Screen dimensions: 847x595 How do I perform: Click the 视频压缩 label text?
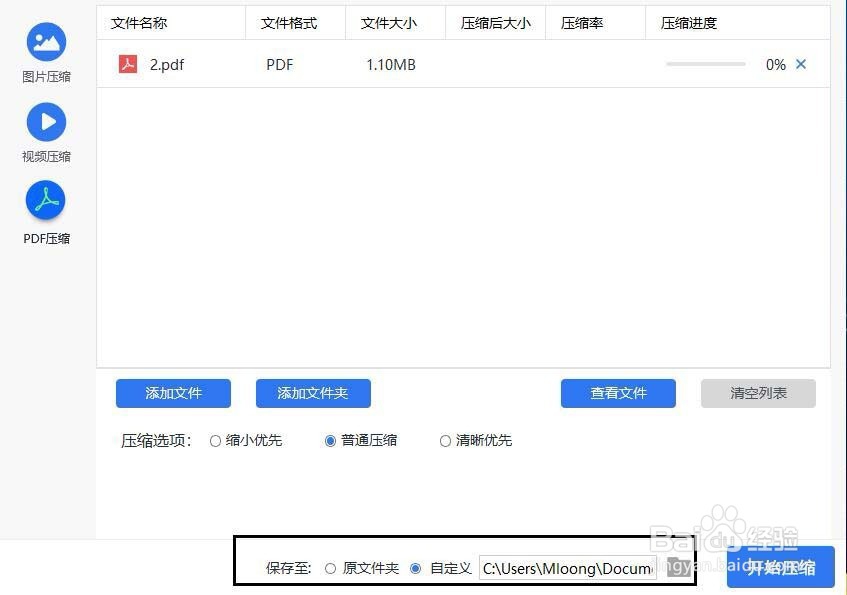tap(46, 157)
